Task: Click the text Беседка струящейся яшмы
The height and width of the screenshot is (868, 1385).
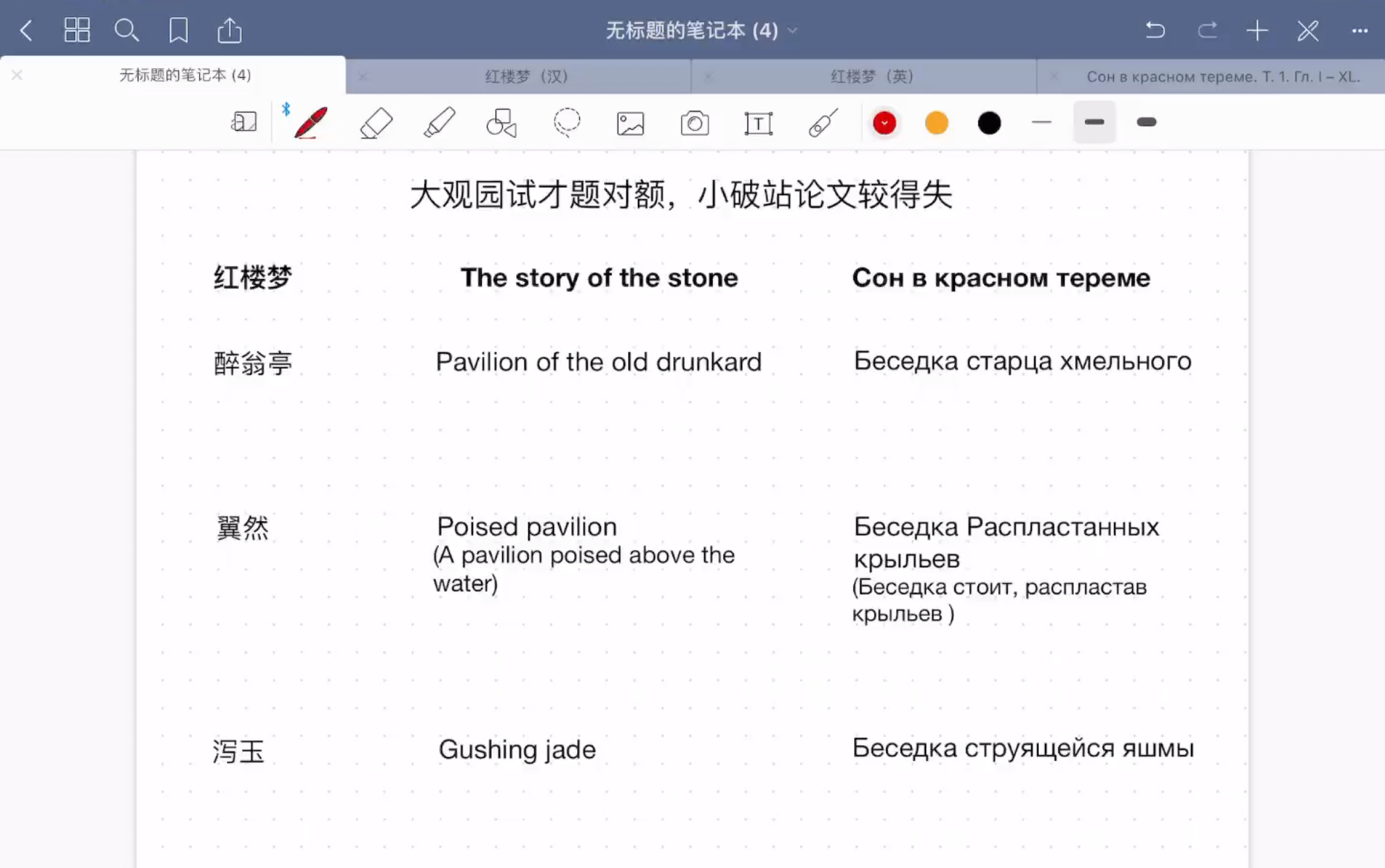Action: [1023, 748]
